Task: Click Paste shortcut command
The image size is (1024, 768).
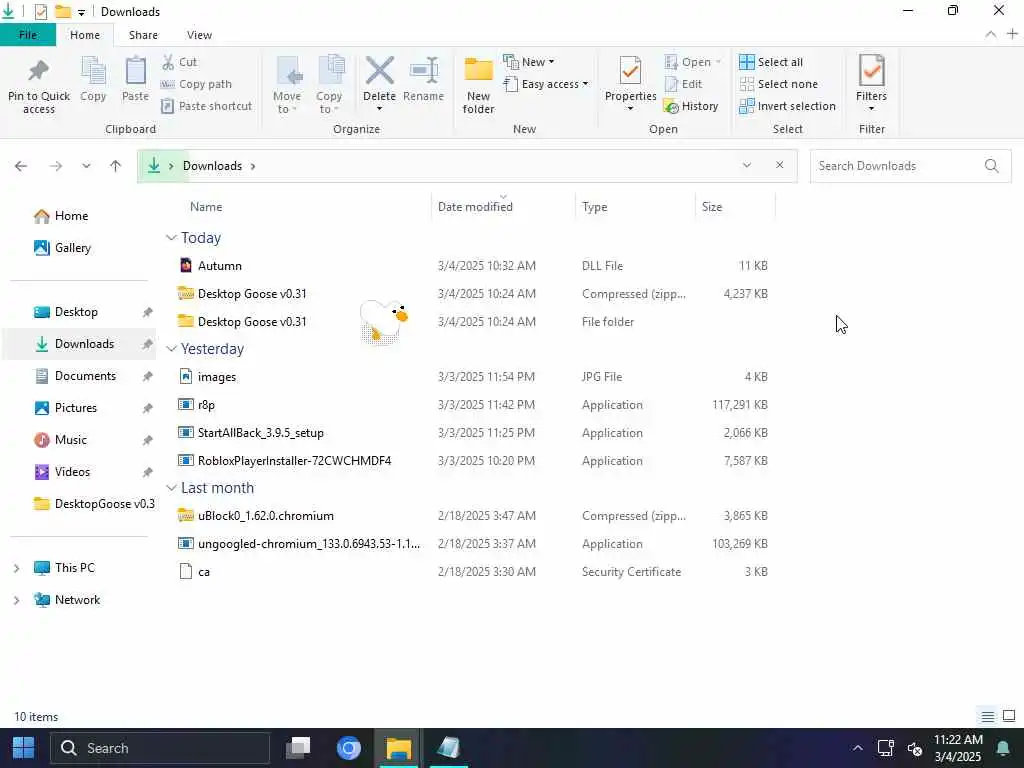Action: tap(206, 106)
